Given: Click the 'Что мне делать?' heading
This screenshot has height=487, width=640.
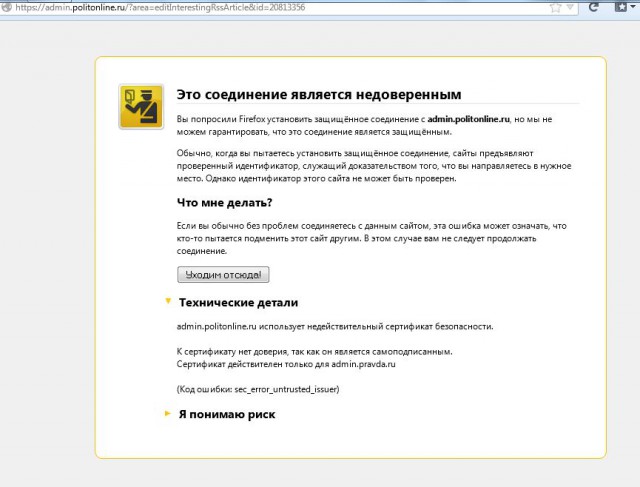Looking at the screenshot, I should pyautogui.click(x=224, y=202).
